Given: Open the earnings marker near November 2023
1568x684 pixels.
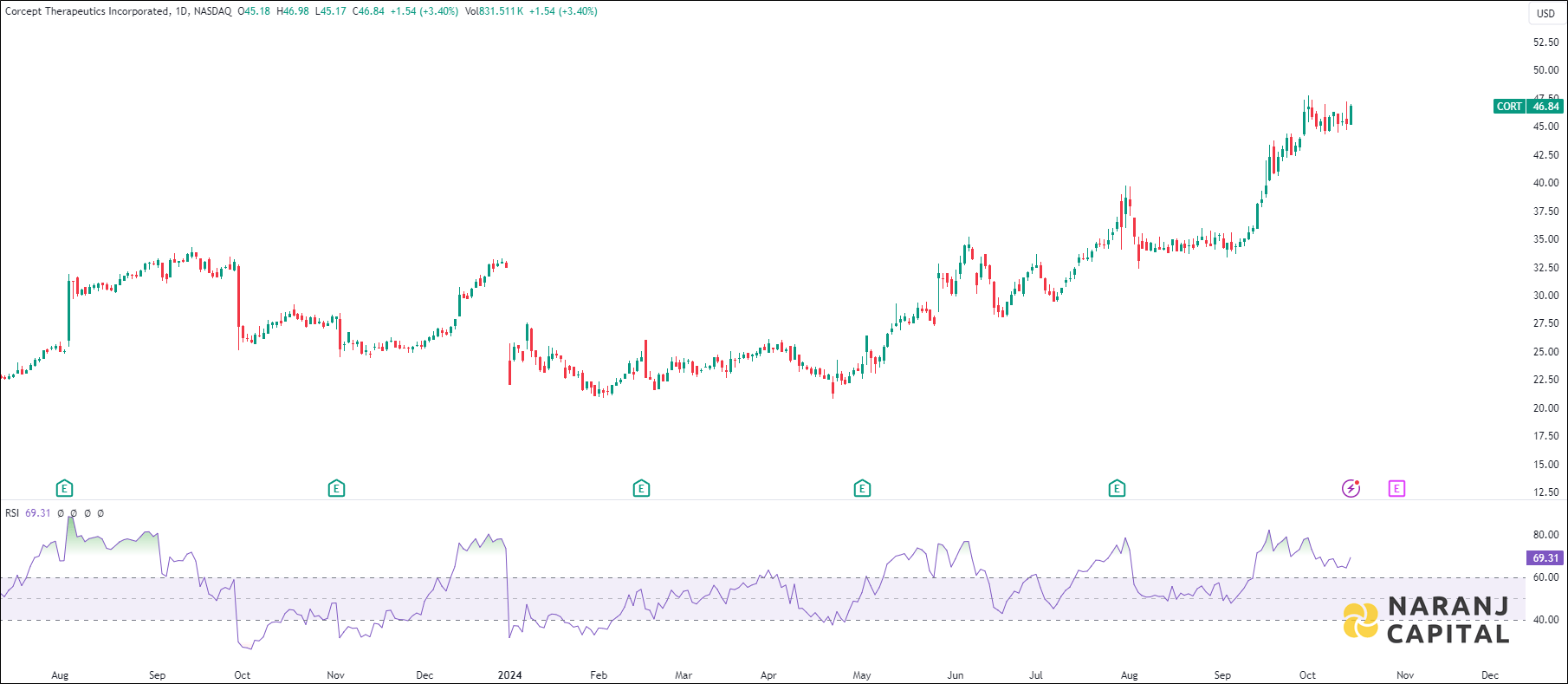Looking at the screenshot, I should tap(337, 489).
